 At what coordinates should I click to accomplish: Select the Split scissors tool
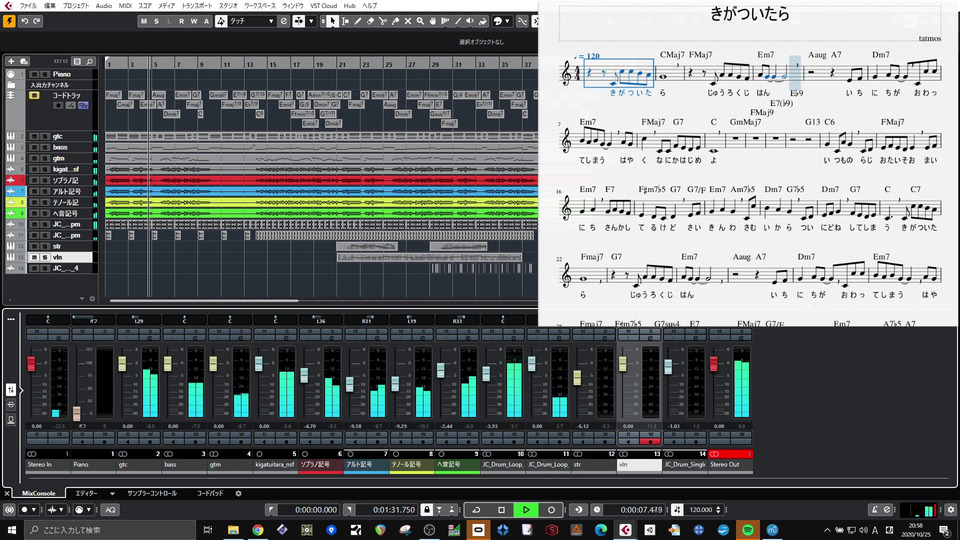point(383,21)
